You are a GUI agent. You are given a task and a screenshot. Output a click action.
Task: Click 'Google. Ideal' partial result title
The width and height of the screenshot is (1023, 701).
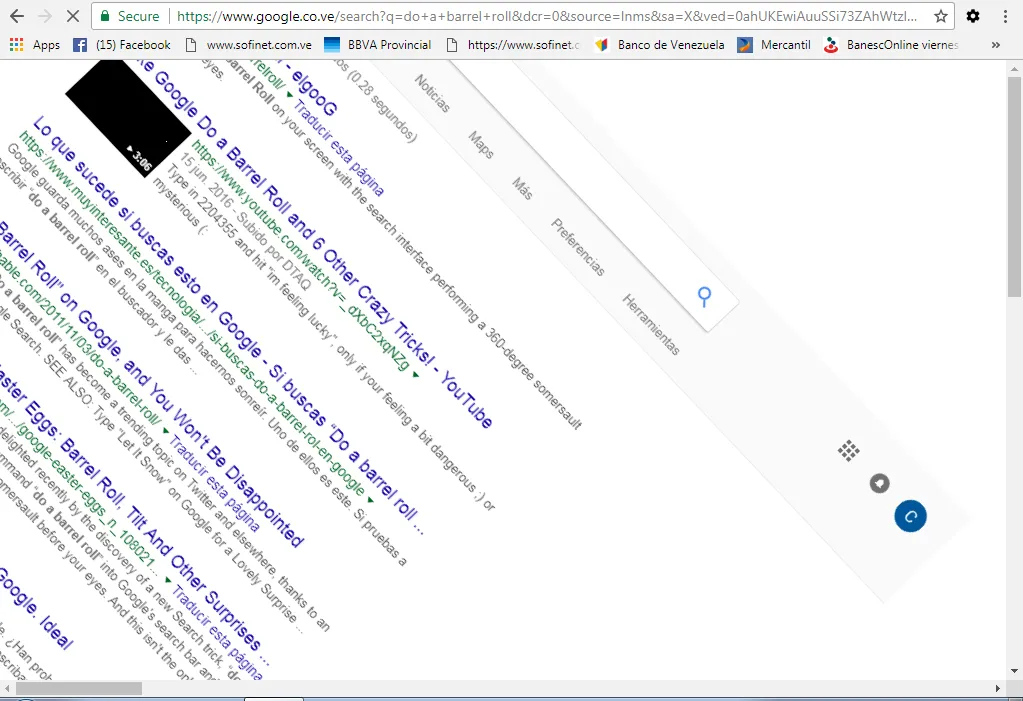point(34,609)
